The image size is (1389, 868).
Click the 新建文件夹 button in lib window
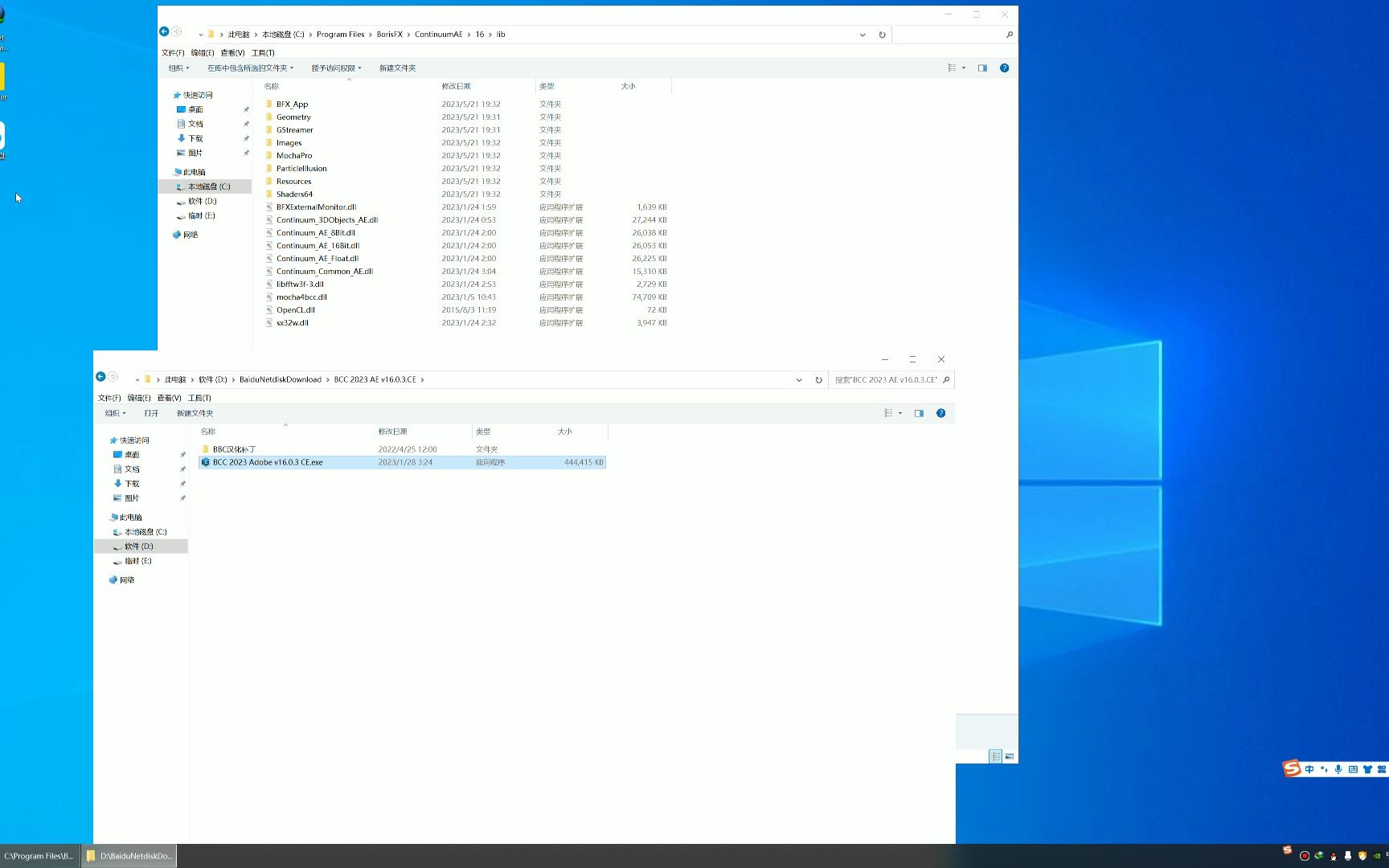point(397,68)
